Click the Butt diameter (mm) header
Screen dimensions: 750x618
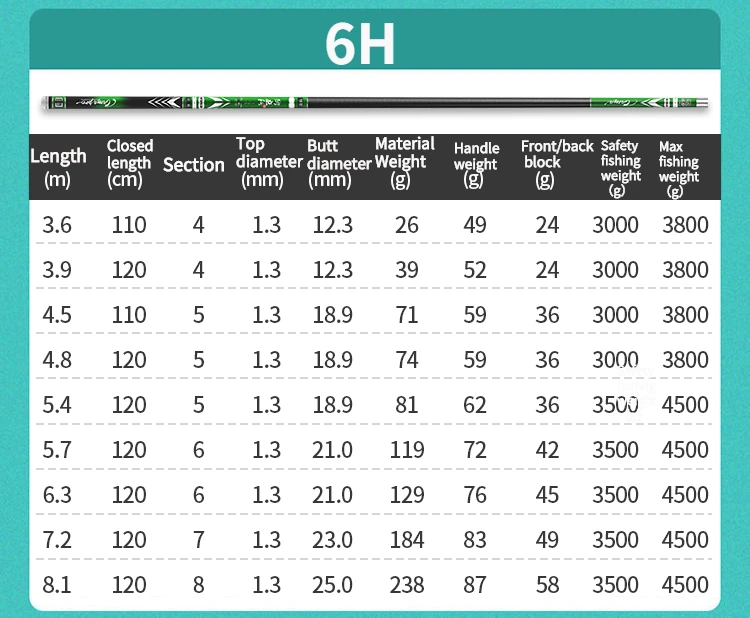[x=337, y=163]
